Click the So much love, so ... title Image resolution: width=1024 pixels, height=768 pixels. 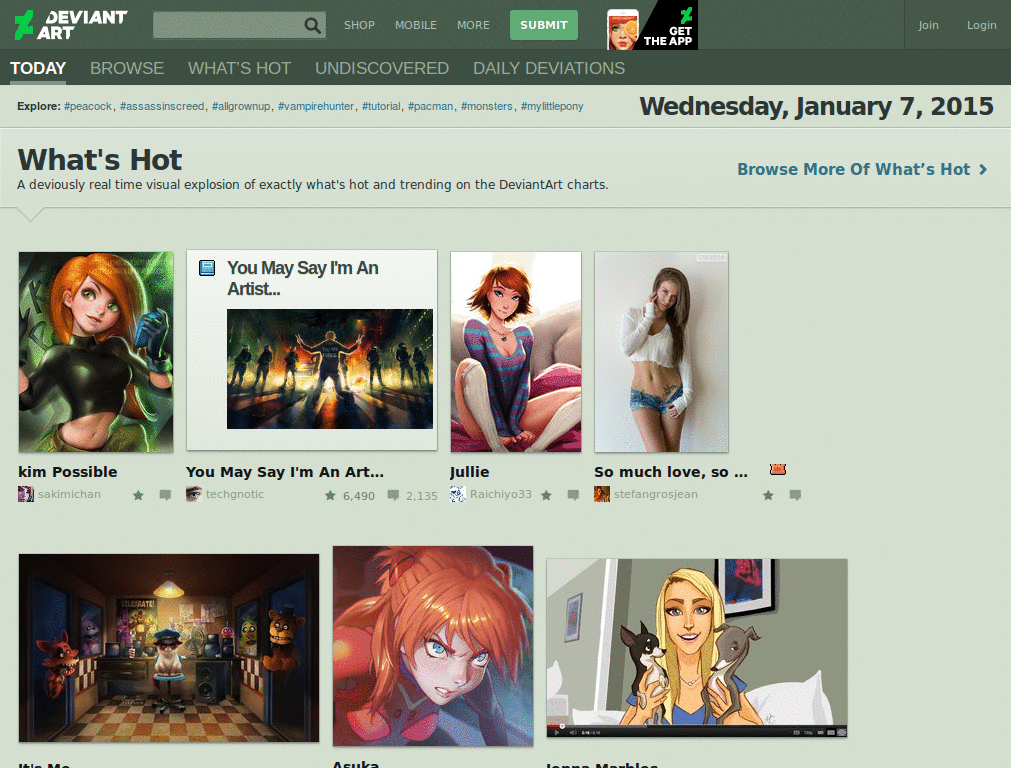(x=671, y=472)
